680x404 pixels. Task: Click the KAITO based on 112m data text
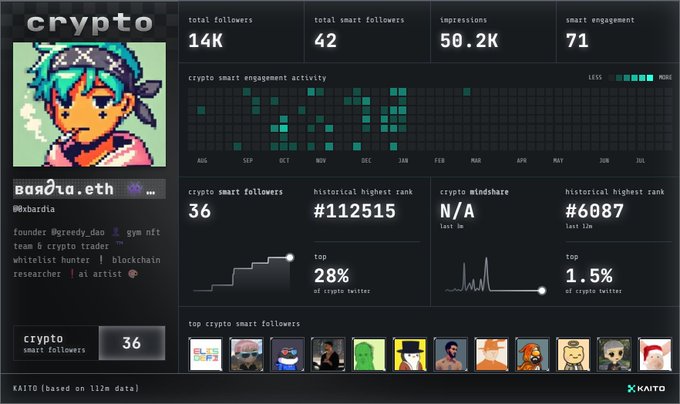(x=76, y=388)
